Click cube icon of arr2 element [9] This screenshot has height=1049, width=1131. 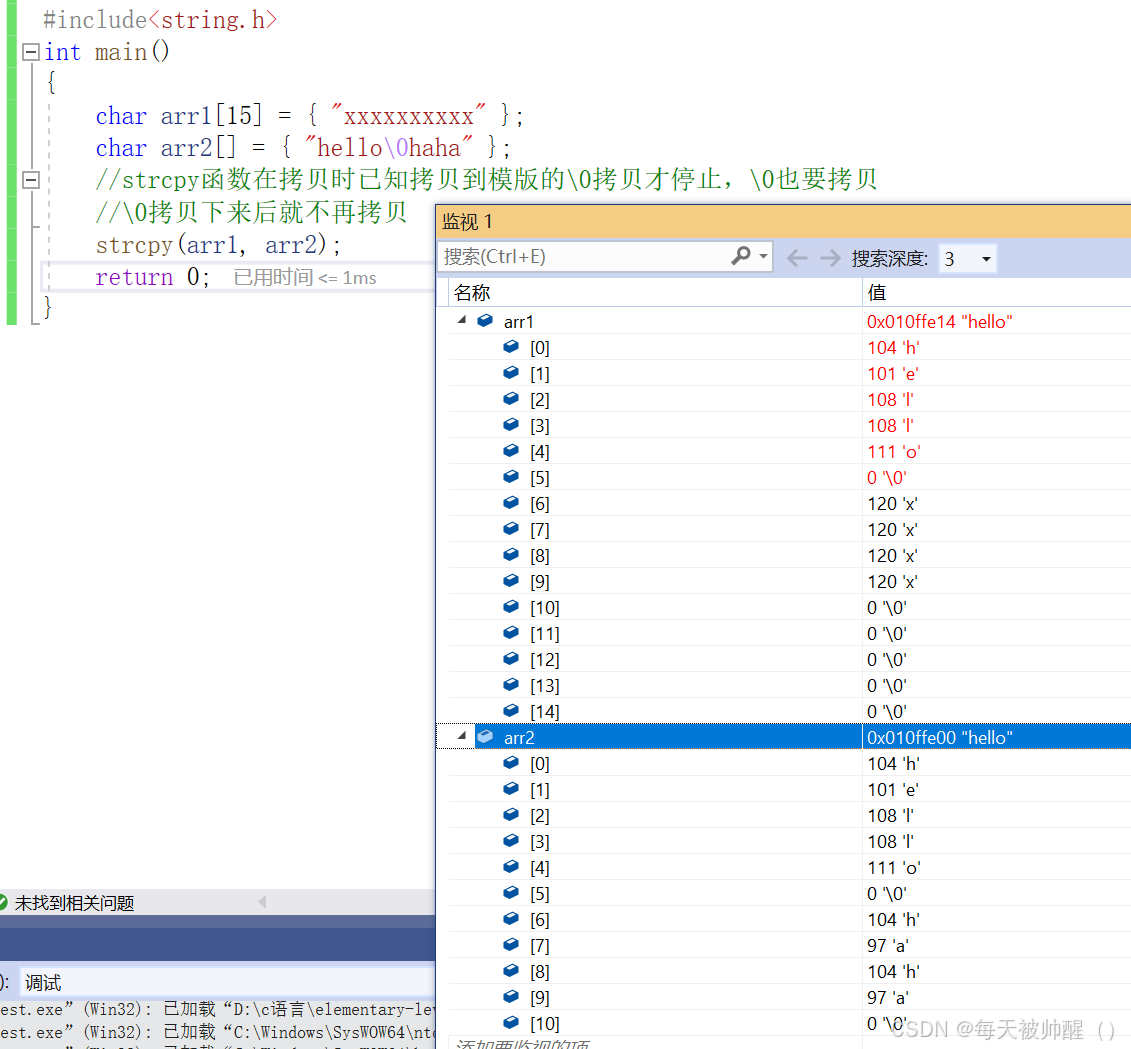(x=511, y=996)
